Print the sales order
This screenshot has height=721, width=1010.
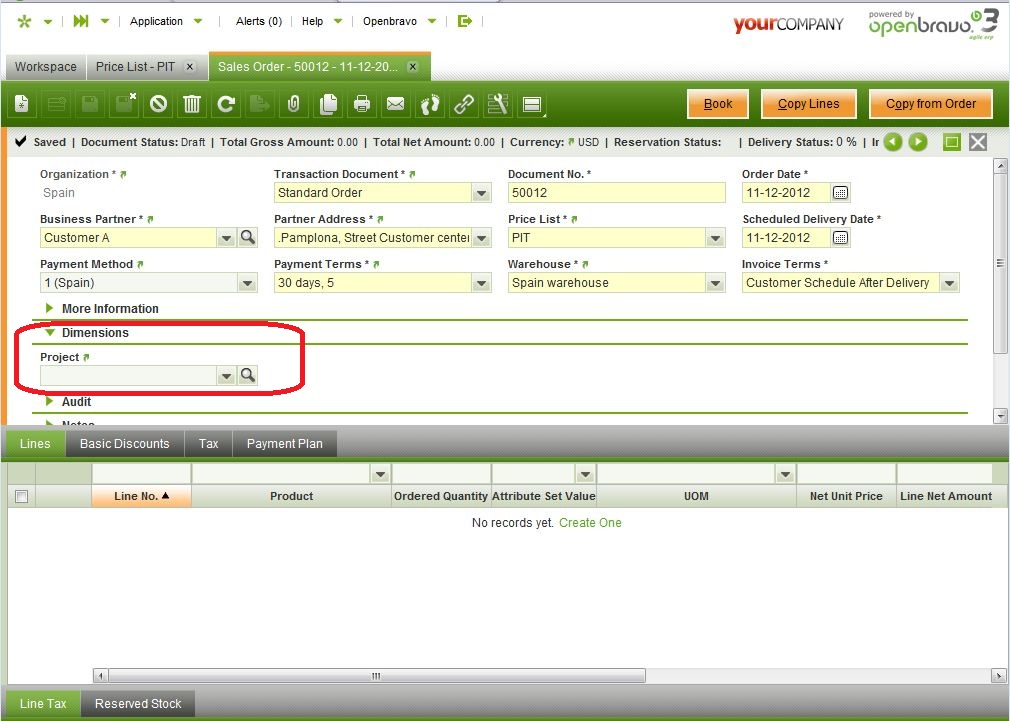(362, 104)
